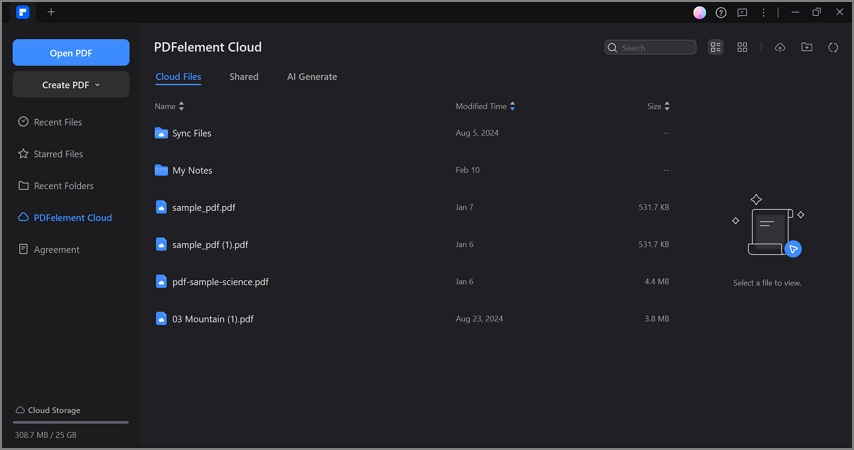854x450 pixels.
Task: Click the PDFelement Cloud heading
Action: pyautogui.click(x=208, y=47)
